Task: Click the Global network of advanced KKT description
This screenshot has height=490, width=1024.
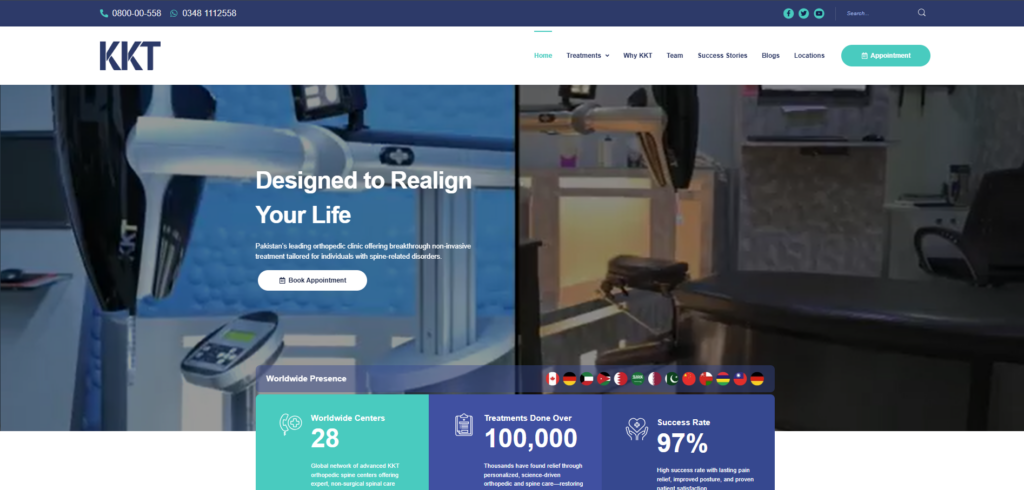Action: [x=355, y=475]
